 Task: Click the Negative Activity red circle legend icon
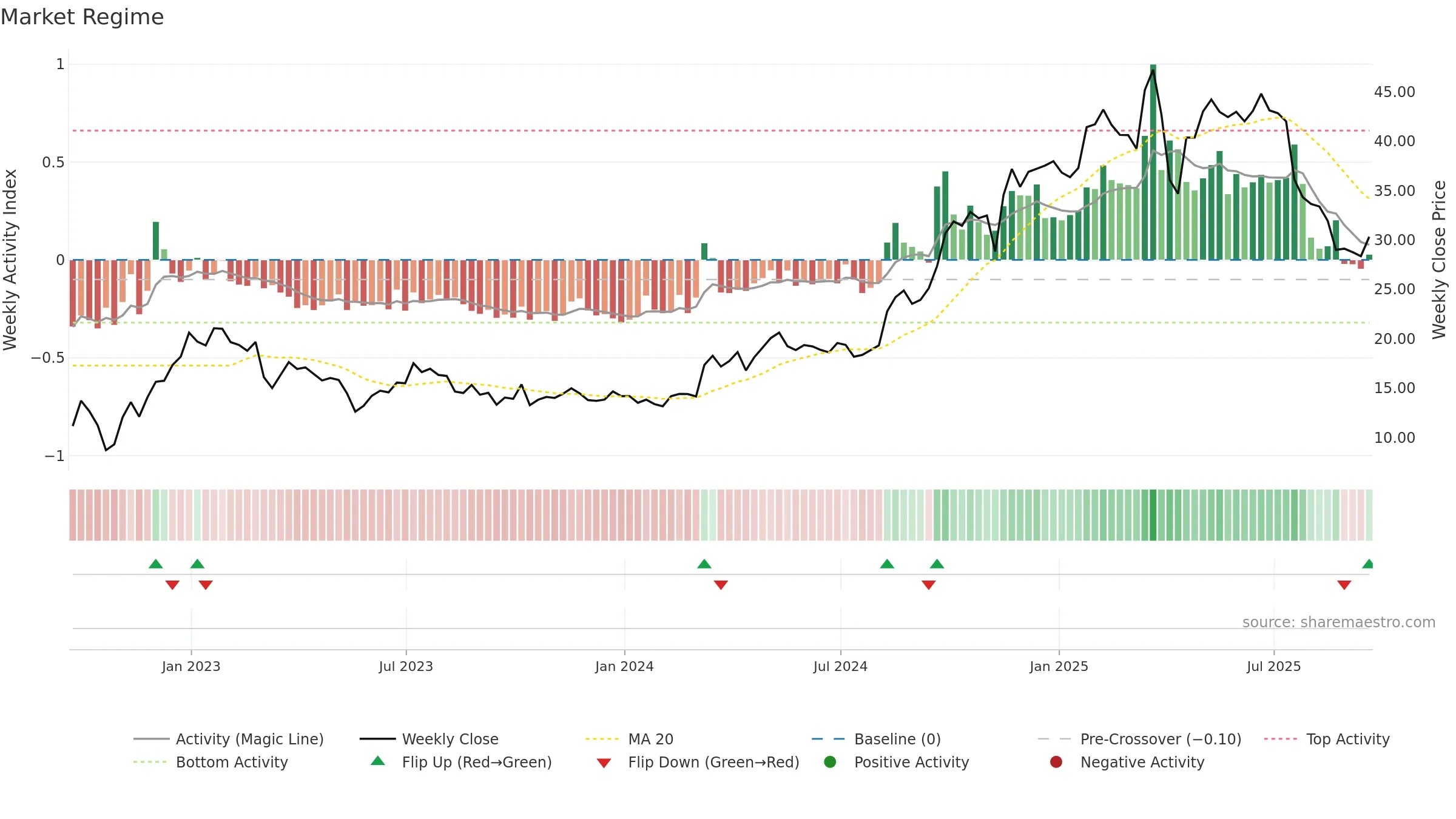(1056, 761)
